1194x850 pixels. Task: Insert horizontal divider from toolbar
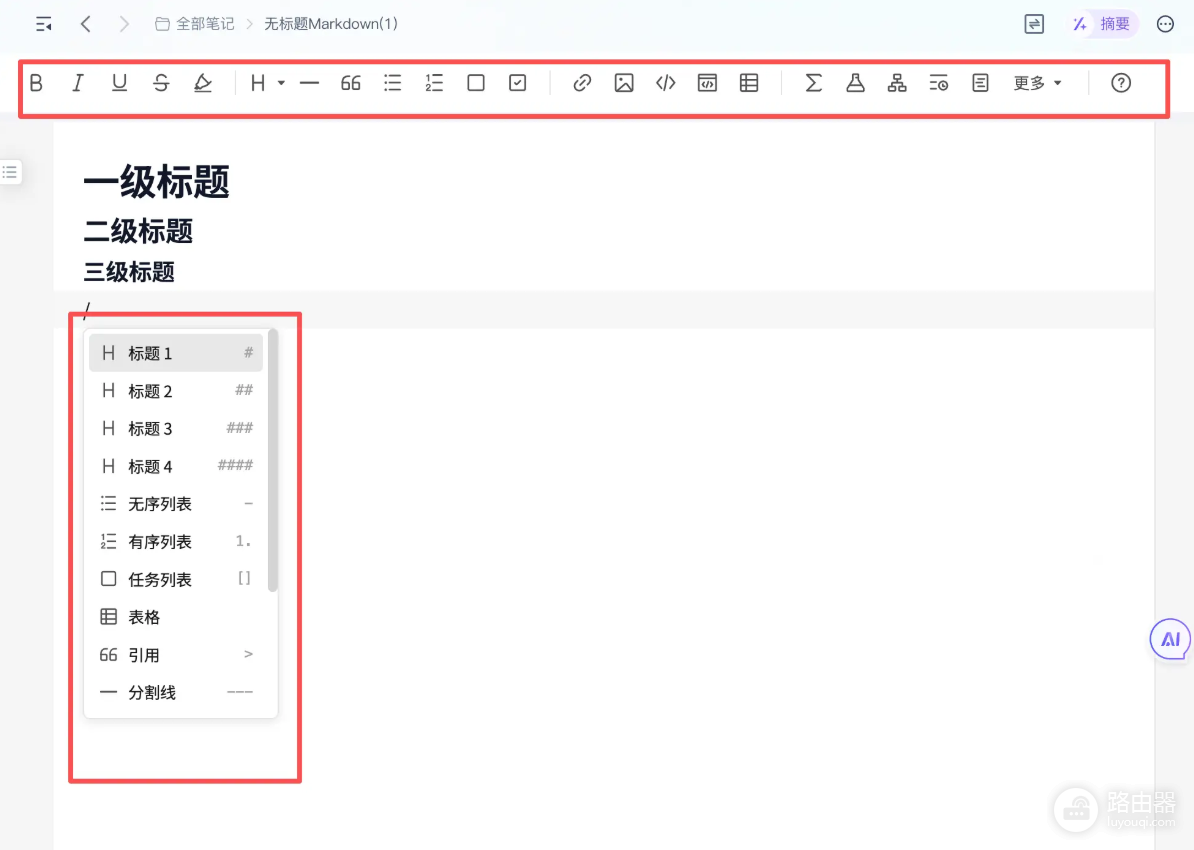click(x=309, y=83)
